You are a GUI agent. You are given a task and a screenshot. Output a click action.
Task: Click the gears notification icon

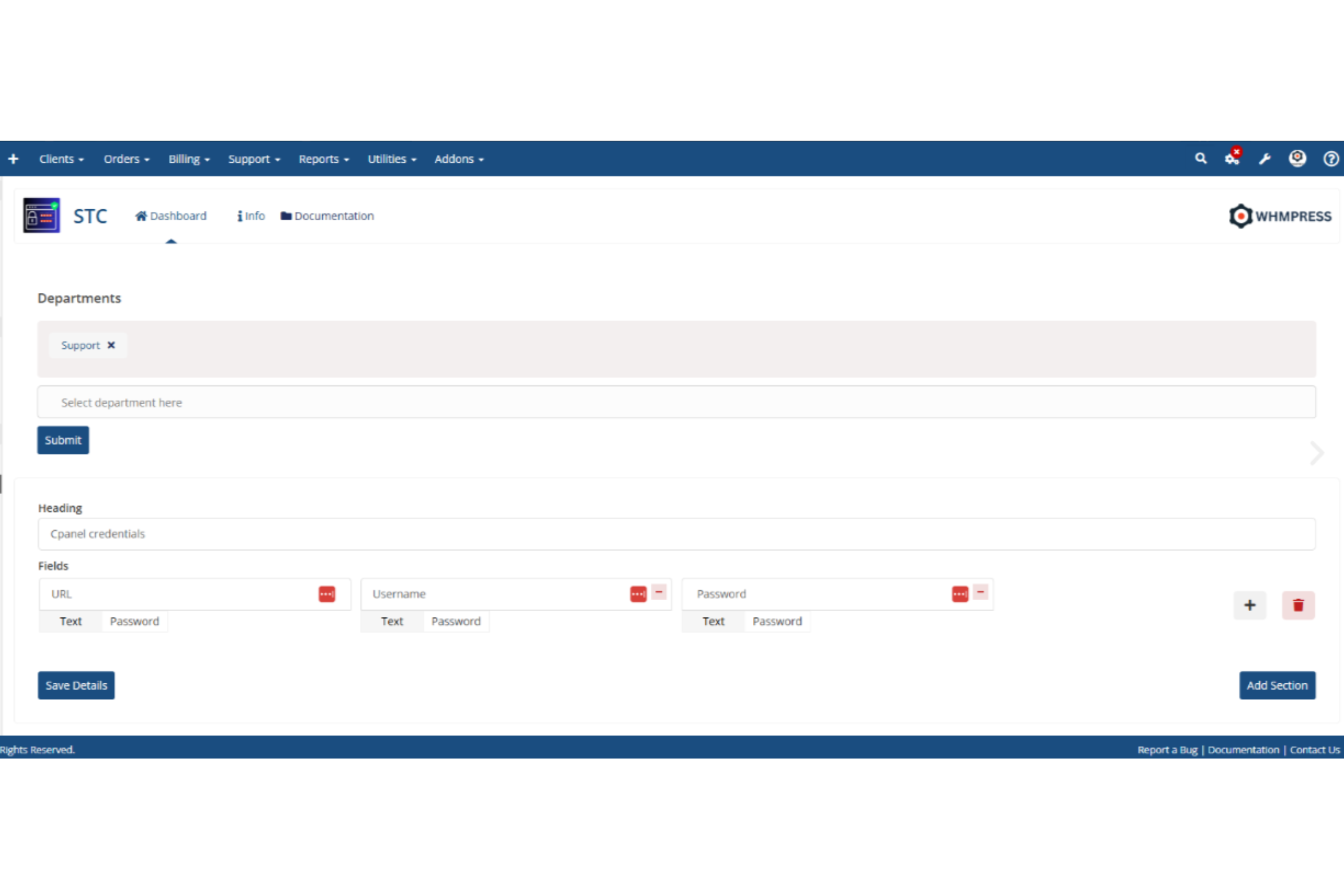click(x=1232, y=158)
